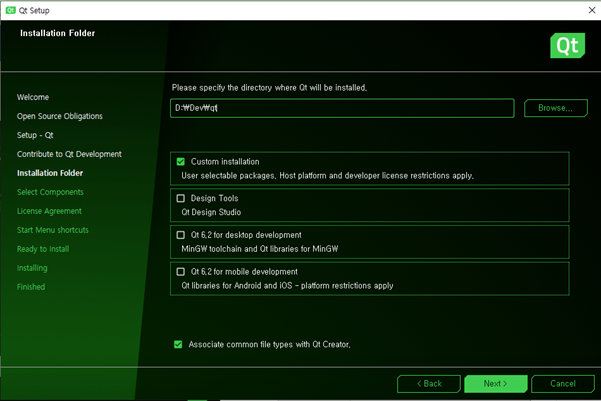Select the Installation Folder sidebar step
Image resolution: width=601 pixels, height=401 pixels.
tap(50, 173)
